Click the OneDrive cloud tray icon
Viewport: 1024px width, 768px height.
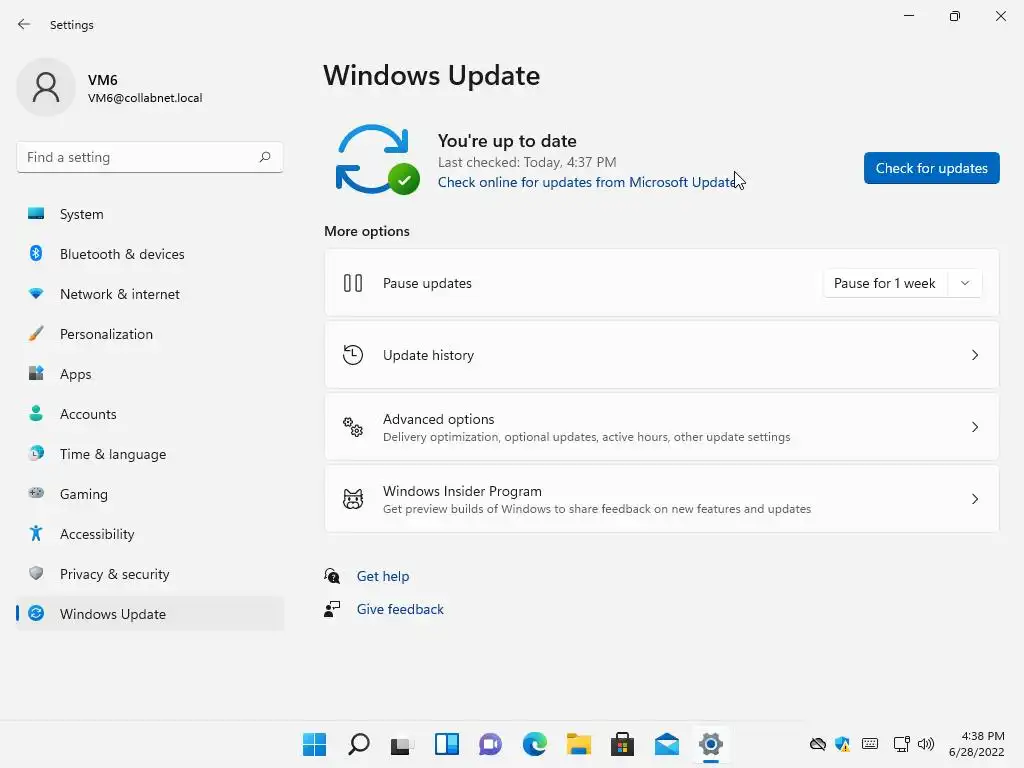click(818, 744)
